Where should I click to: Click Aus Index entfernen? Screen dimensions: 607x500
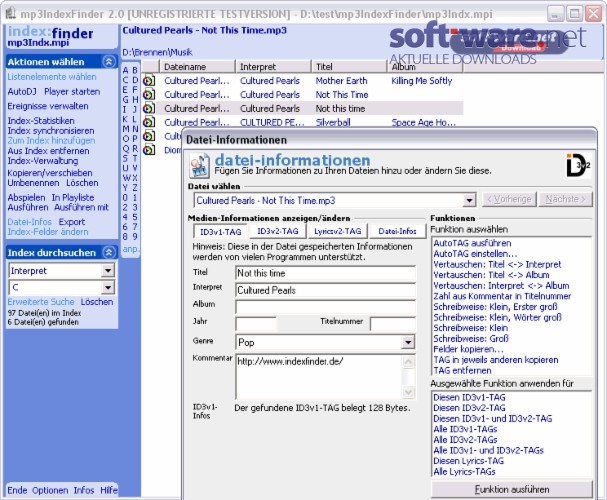[48, 151]
